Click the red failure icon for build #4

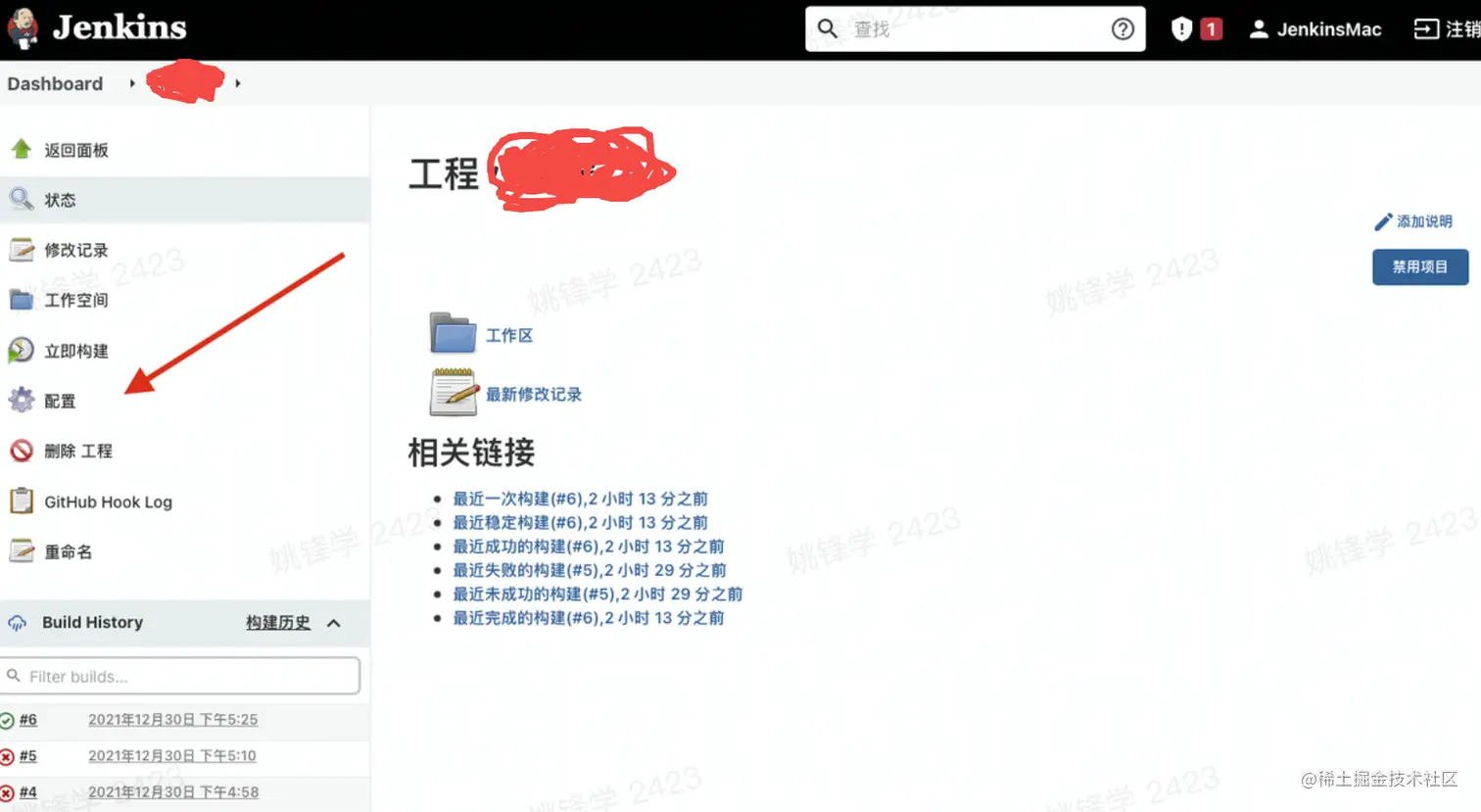pos(7,793)
